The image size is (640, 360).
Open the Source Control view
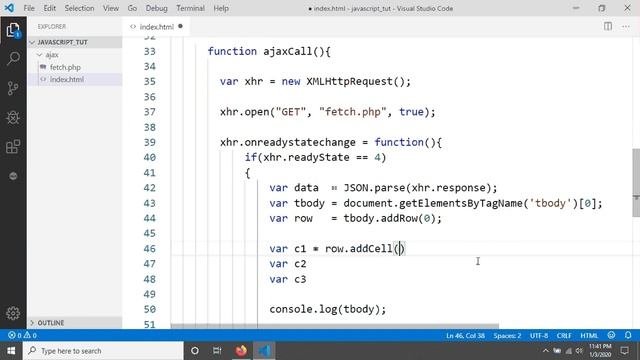pos(13,88)
